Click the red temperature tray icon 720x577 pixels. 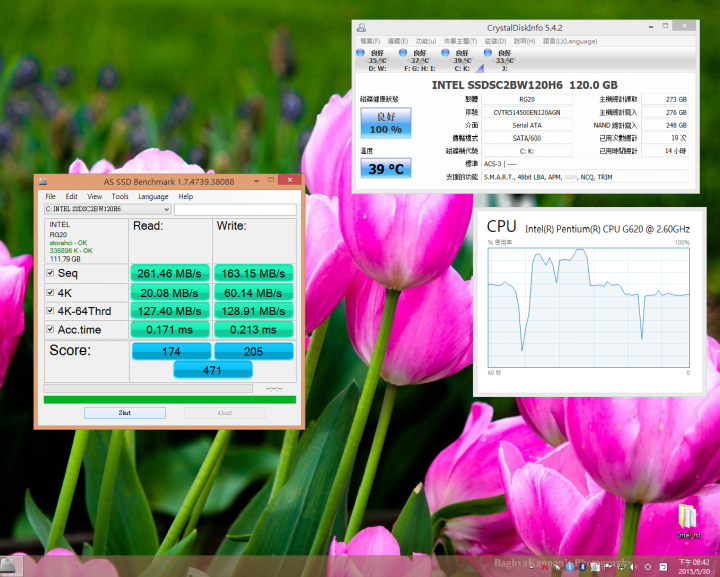(544, 567)
